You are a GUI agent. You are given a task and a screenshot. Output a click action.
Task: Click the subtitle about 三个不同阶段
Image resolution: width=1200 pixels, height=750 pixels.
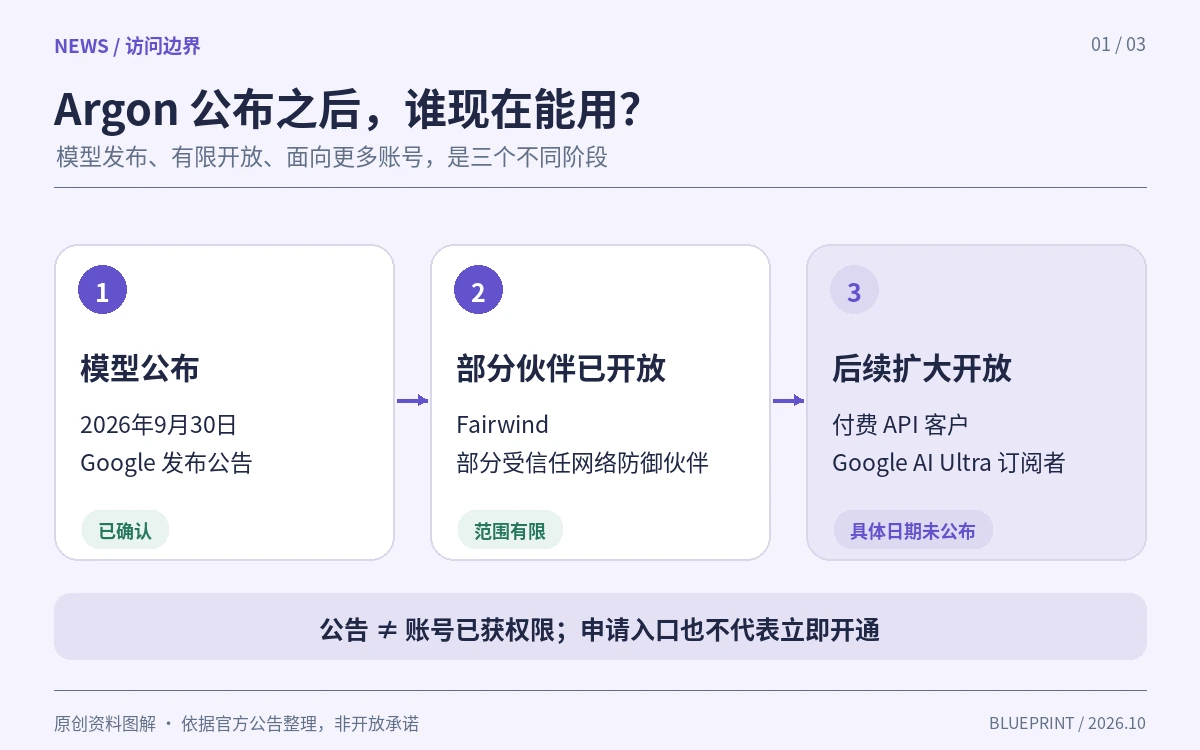coord(332,157)
